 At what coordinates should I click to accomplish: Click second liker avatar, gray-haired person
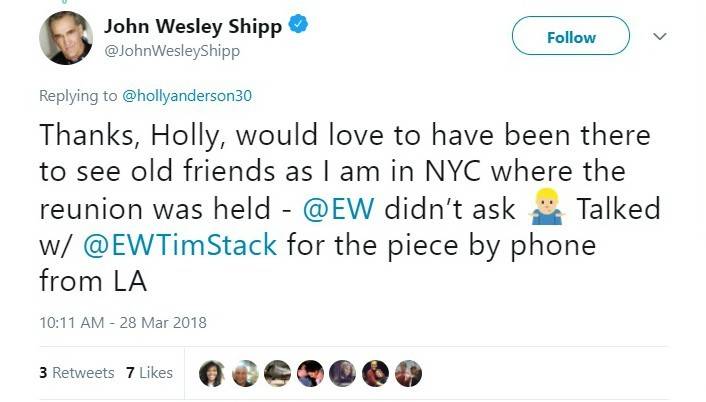[x=245, y=373]
